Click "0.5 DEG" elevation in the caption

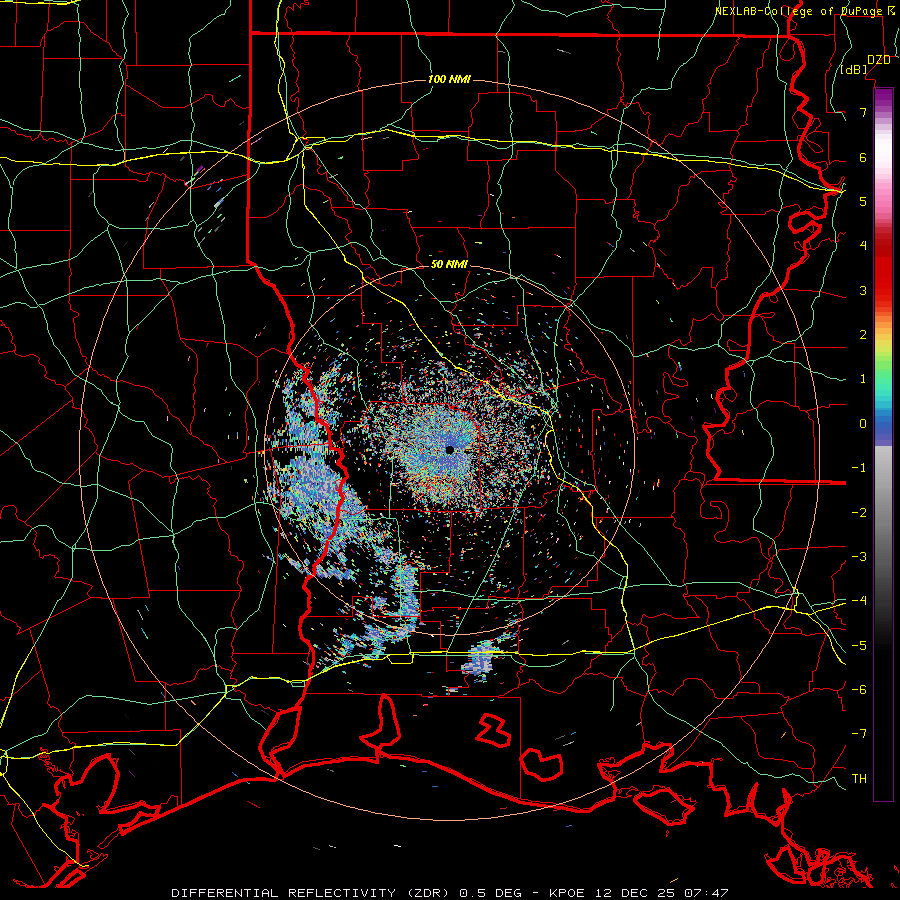point(490,893)
